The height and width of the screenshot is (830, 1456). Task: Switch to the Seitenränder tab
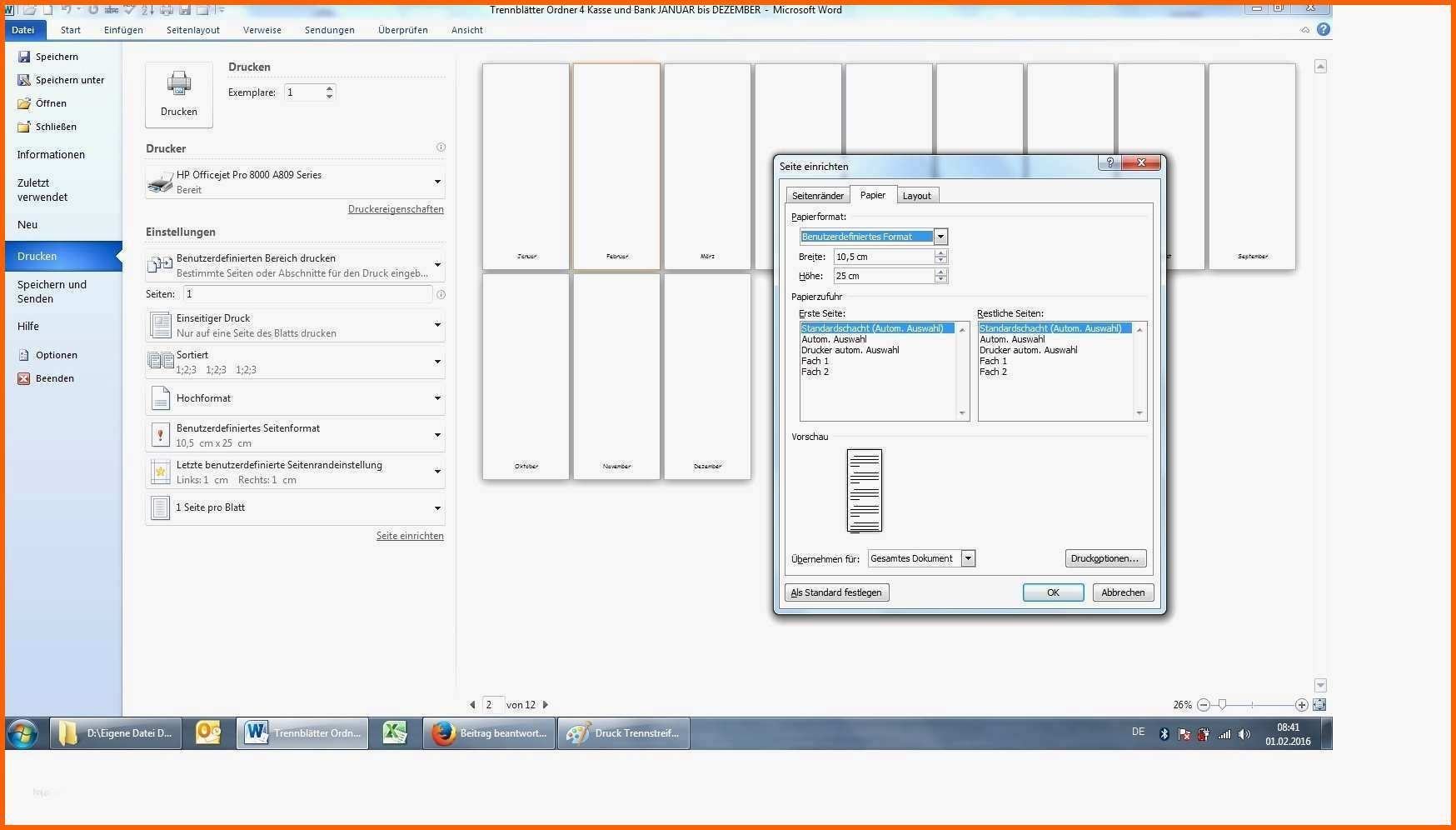coord(817,196)
